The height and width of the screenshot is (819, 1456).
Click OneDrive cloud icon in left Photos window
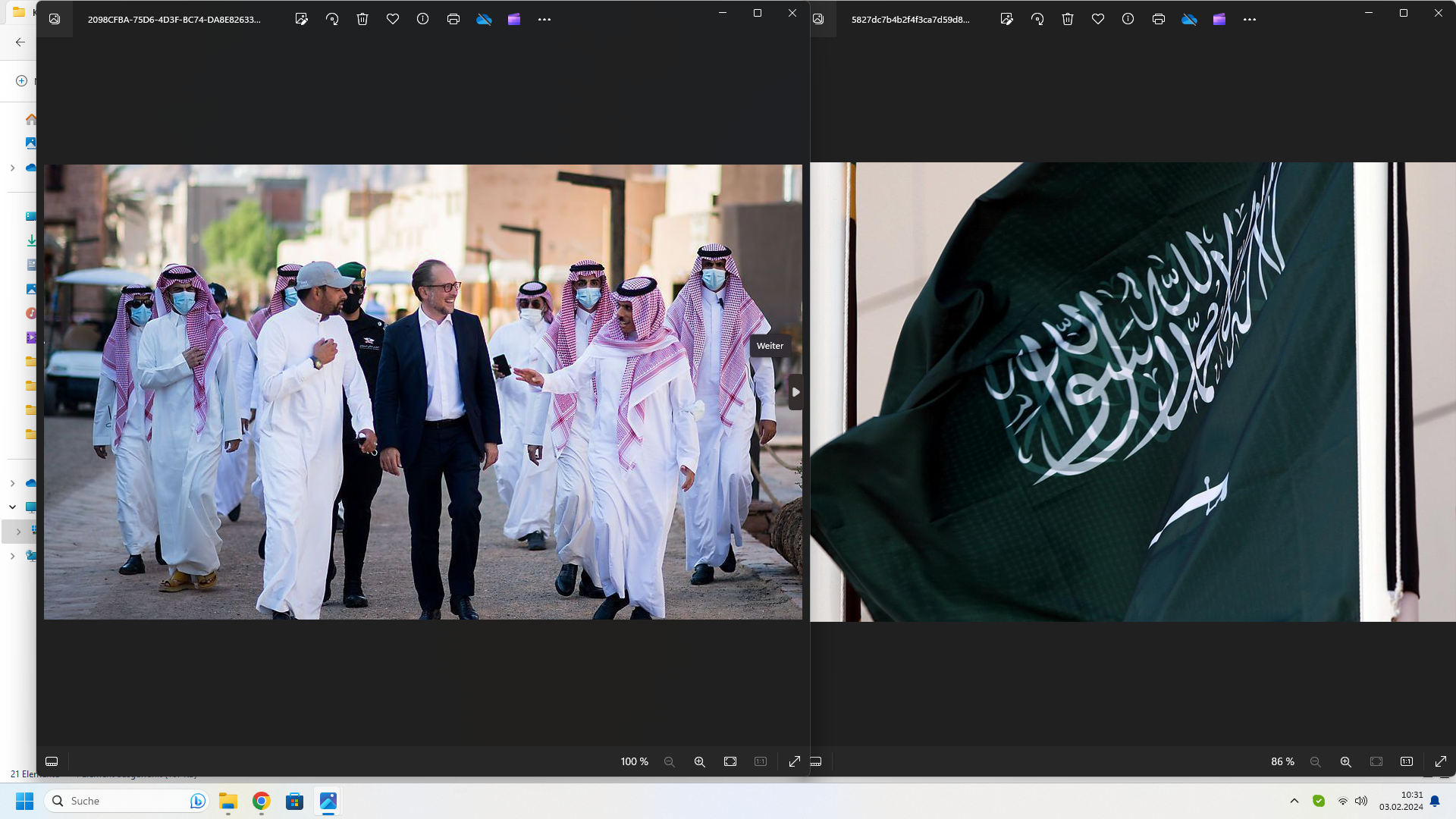point(484,19)
